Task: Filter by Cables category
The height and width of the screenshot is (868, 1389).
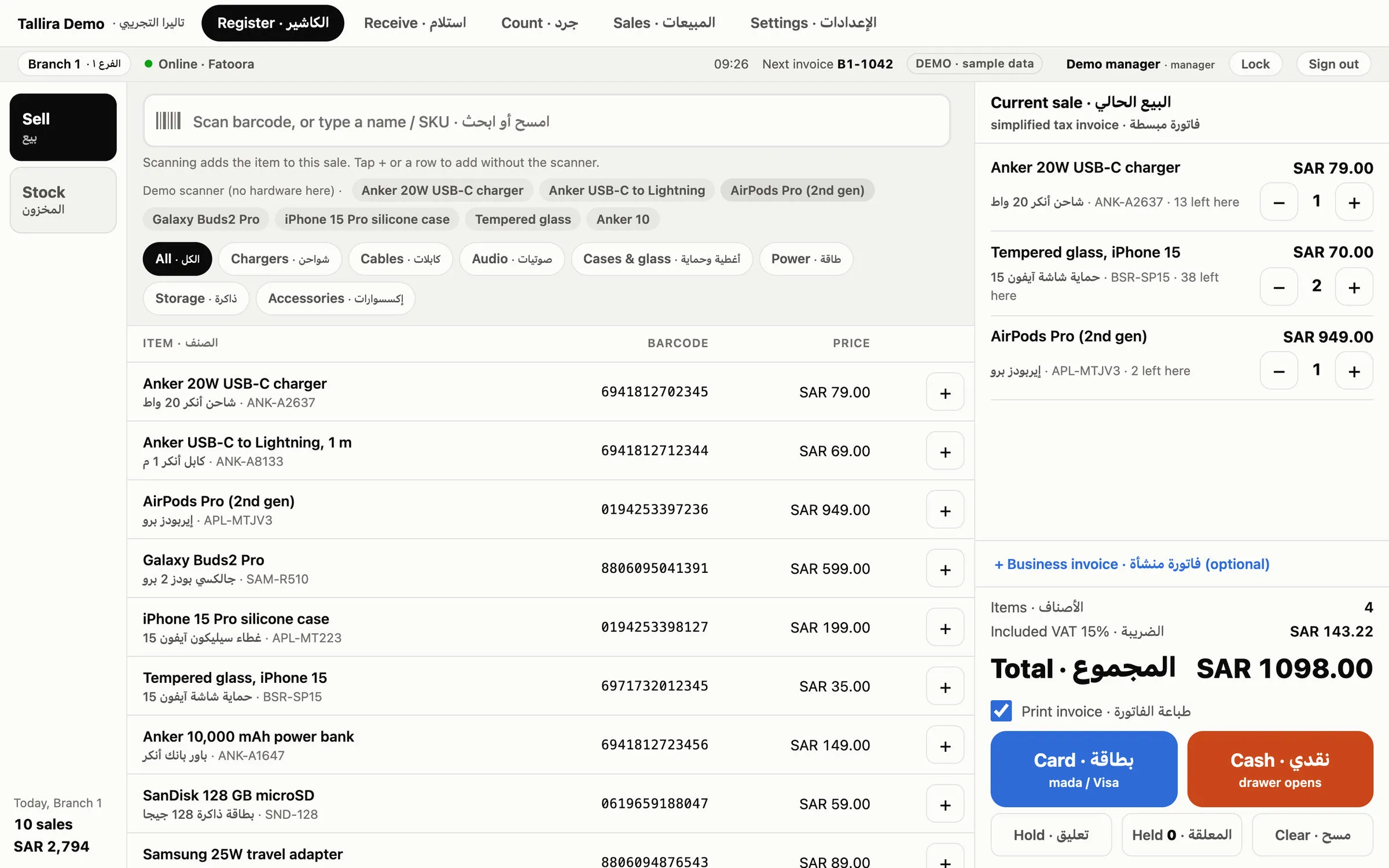Action: coord(400,259)
